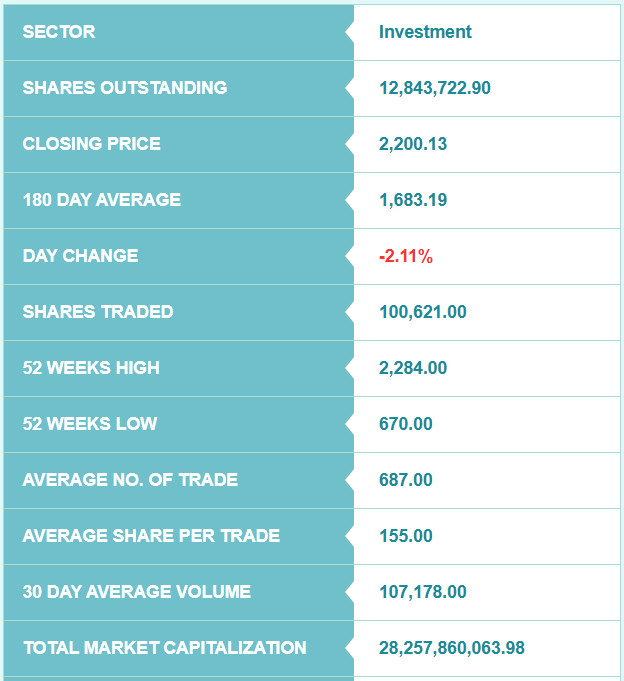Click the AVERAGE NO. OF TRADE label
This screenshot has height=681, width=624.
point(130,480)
